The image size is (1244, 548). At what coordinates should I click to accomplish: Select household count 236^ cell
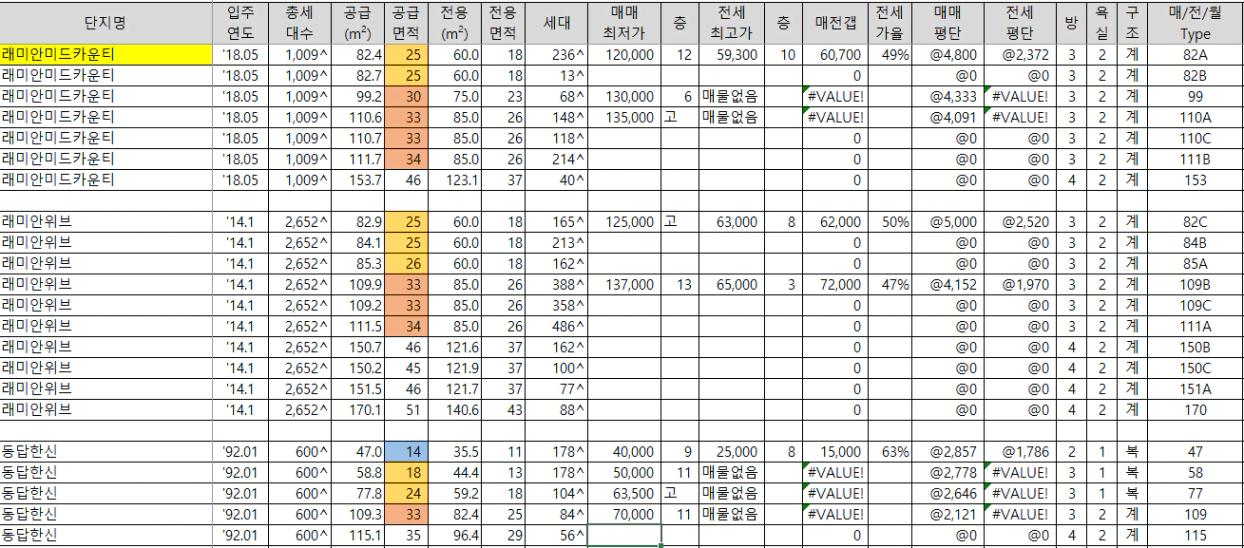tap(555, 54)
